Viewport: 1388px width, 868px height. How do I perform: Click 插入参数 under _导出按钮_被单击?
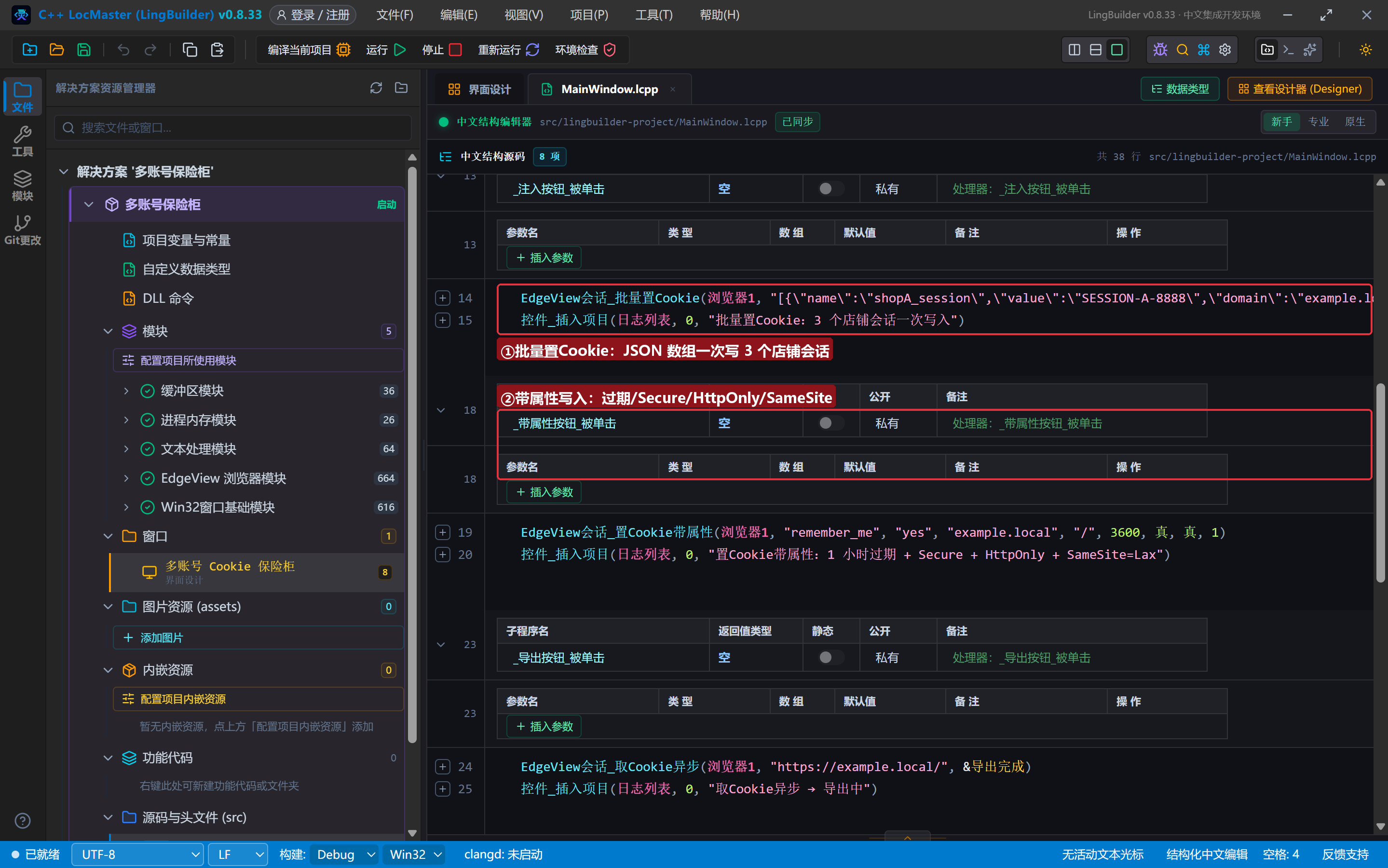(544, 726)
